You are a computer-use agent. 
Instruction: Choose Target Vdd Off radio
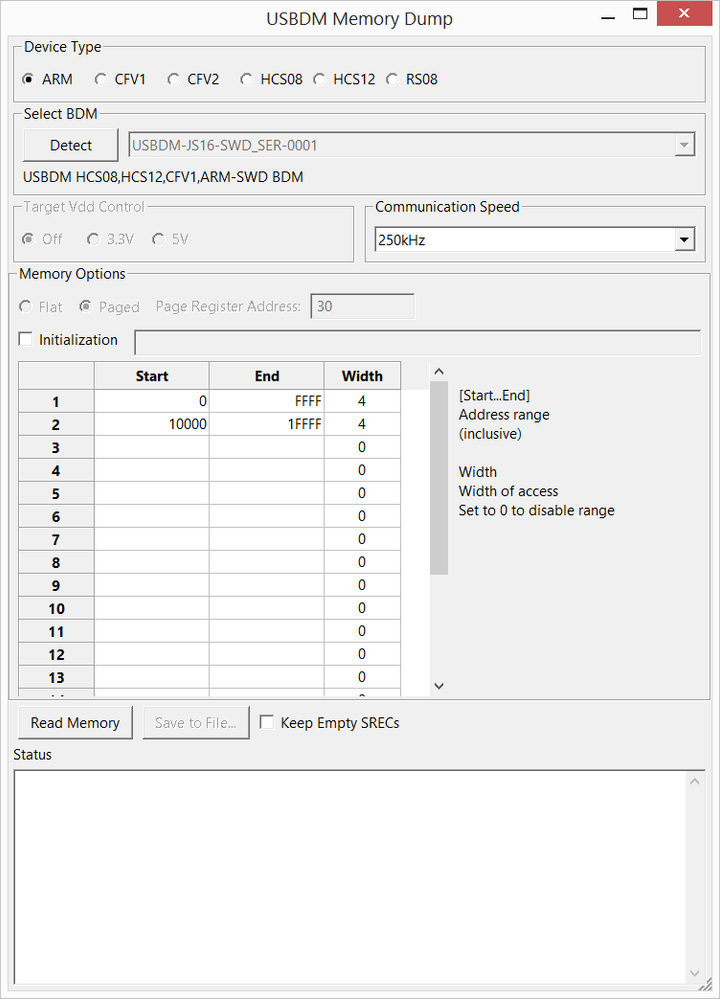(x=42, y=239)
